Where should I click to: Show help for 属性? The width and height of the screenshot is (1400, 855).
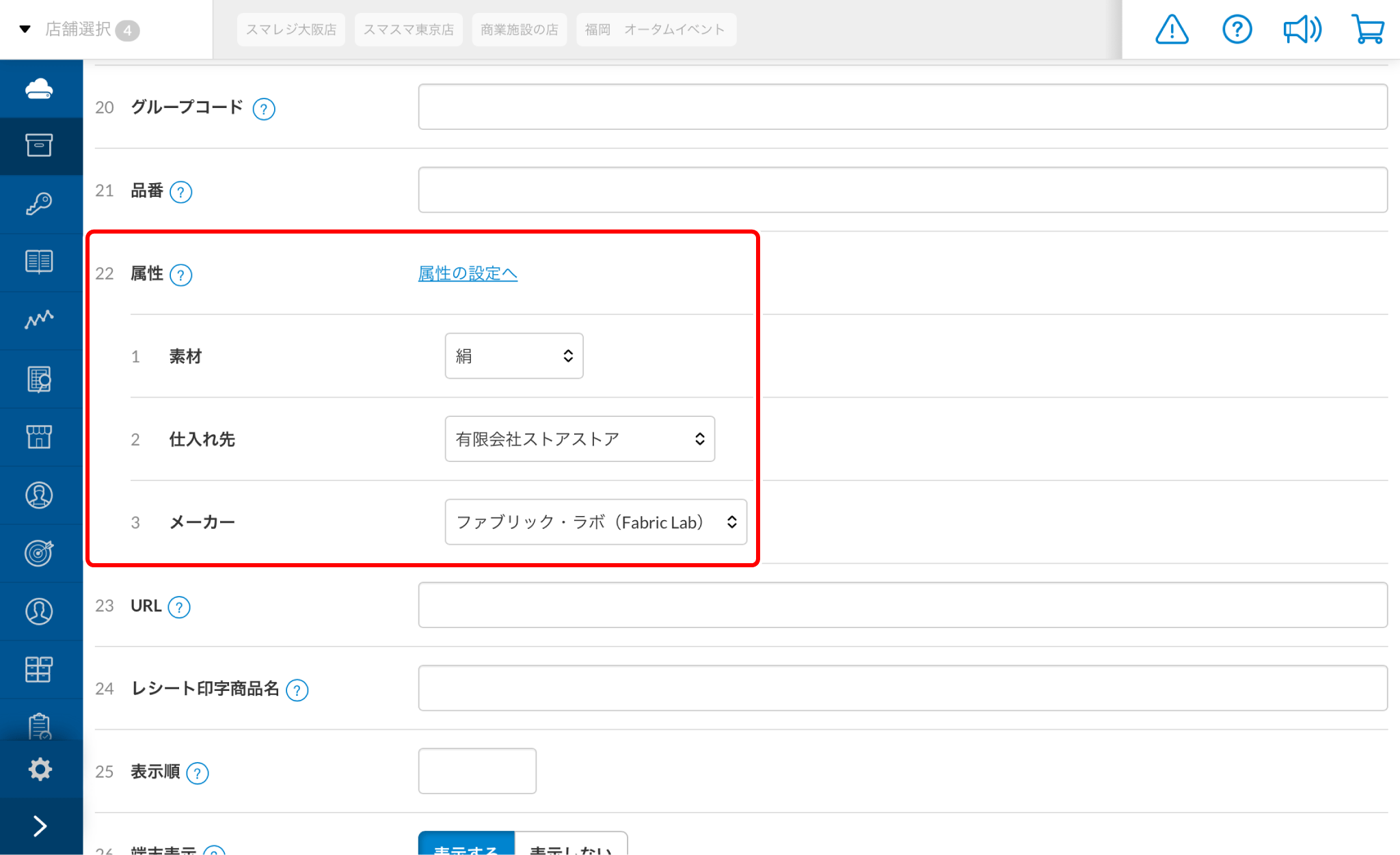(x=180, y=275)
